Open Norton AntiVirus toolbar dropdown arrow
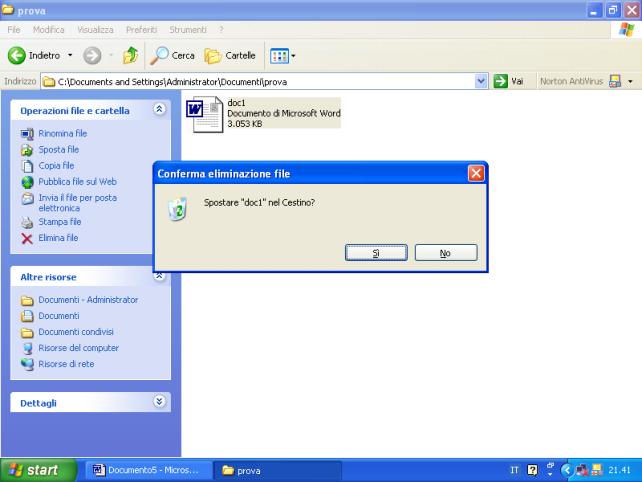 [x=630, y=81]
